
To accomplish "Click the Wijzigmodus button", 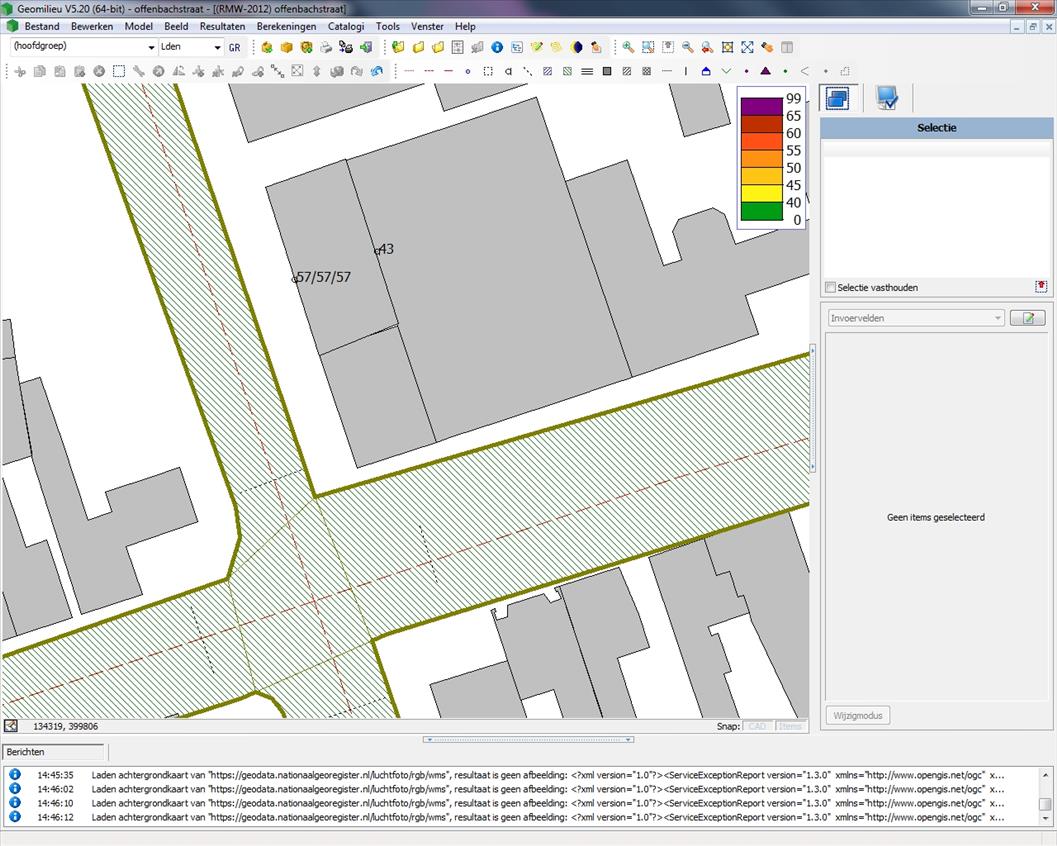I will click(x=857, y=715).
